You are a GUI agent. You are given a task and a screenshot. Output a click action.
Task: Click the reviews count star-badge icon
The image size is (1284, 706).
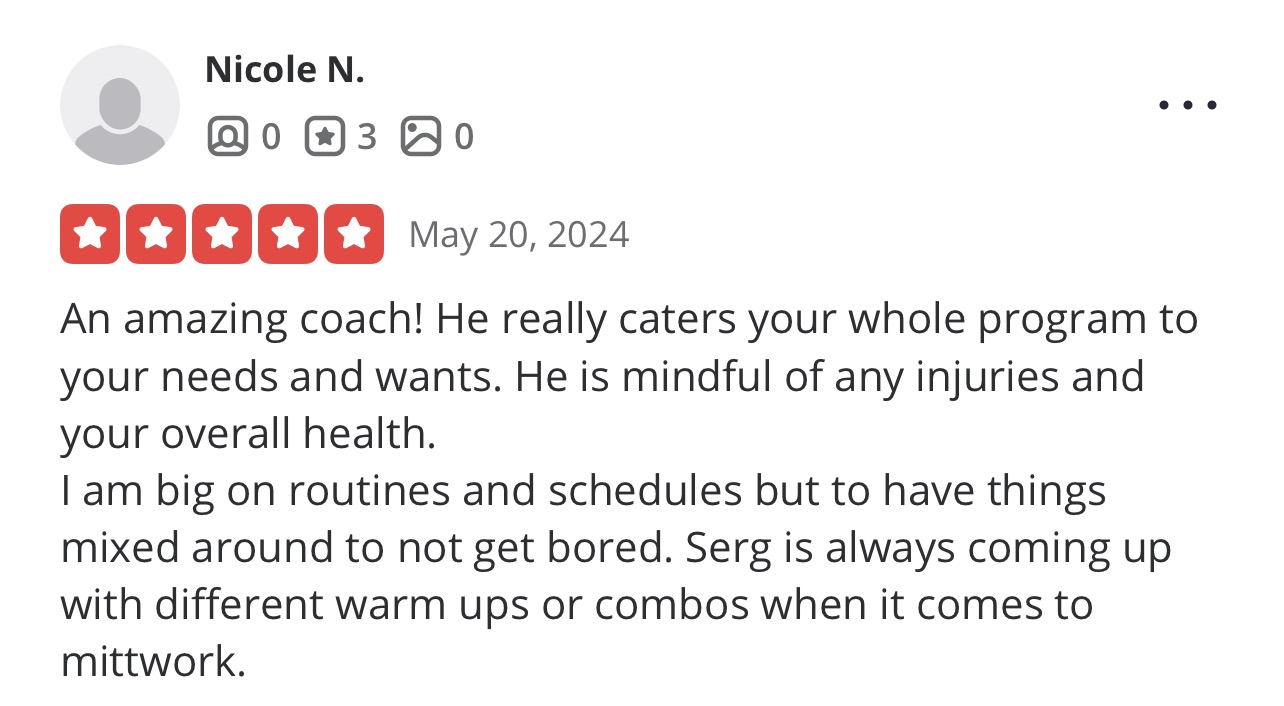pos(324,136)
